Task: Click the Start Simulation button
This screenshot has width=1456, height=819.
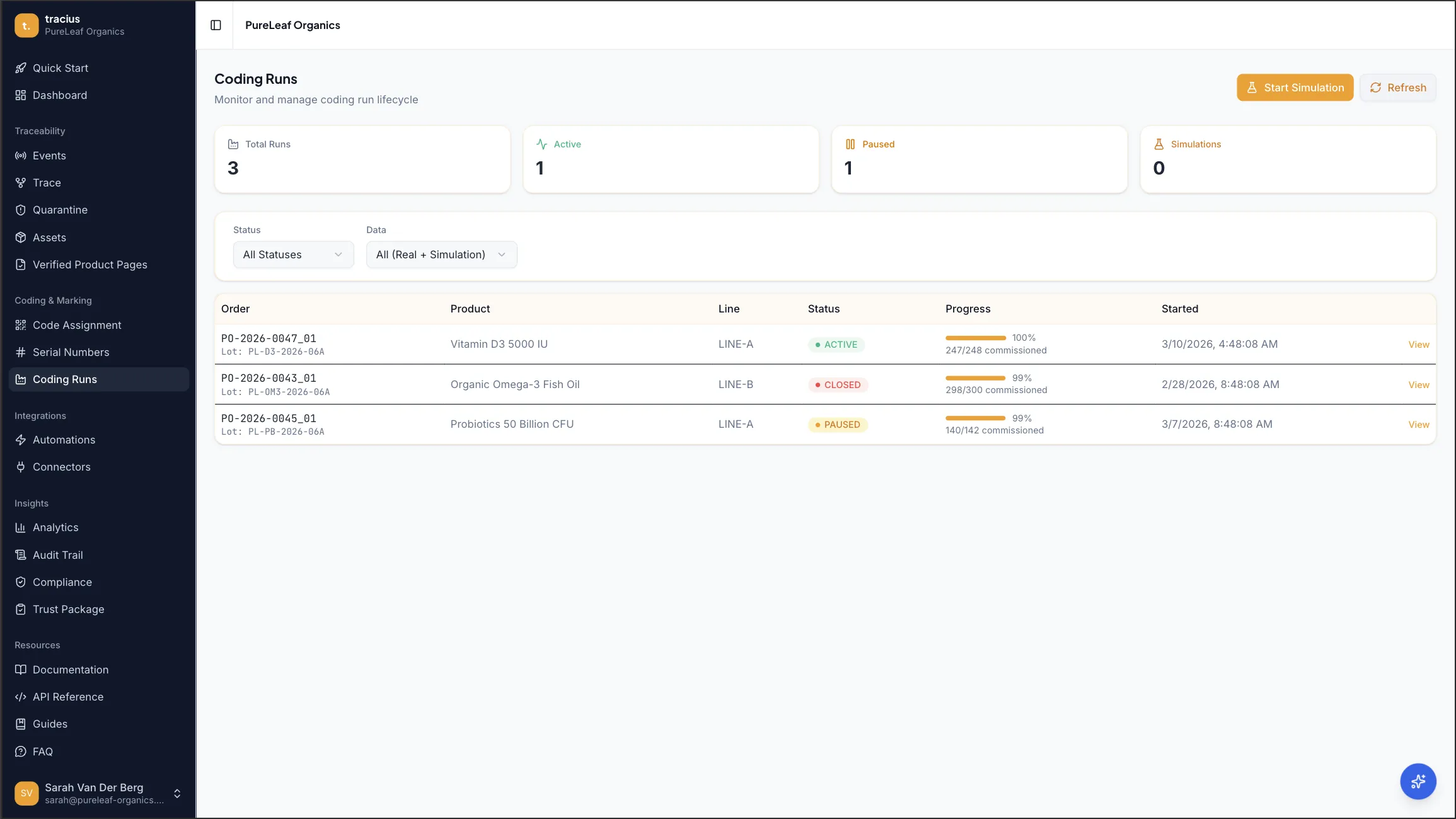Action: tap(1295, 88)
